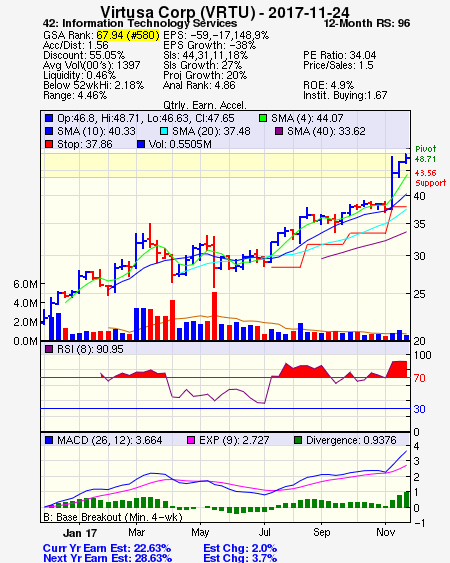Click the red 43.56 Support label
Image resolution: width=450 pixels, height=563 pixels.
point(430,178)
